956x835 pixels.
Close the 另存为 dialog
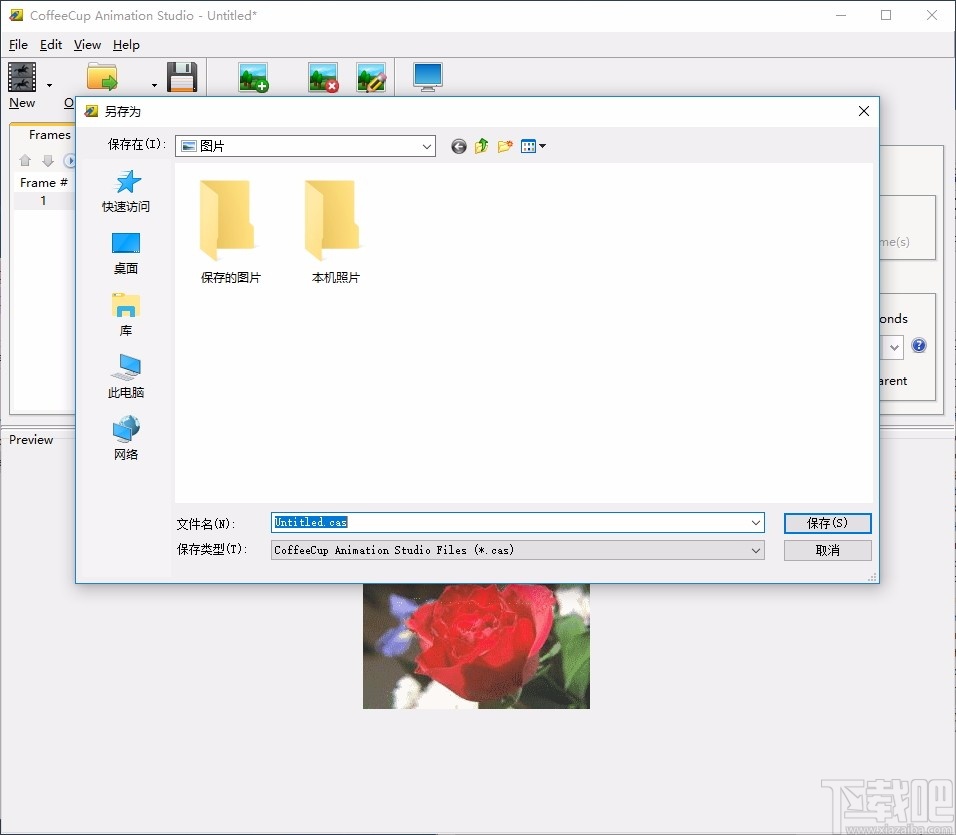click(x=864, y=111)
